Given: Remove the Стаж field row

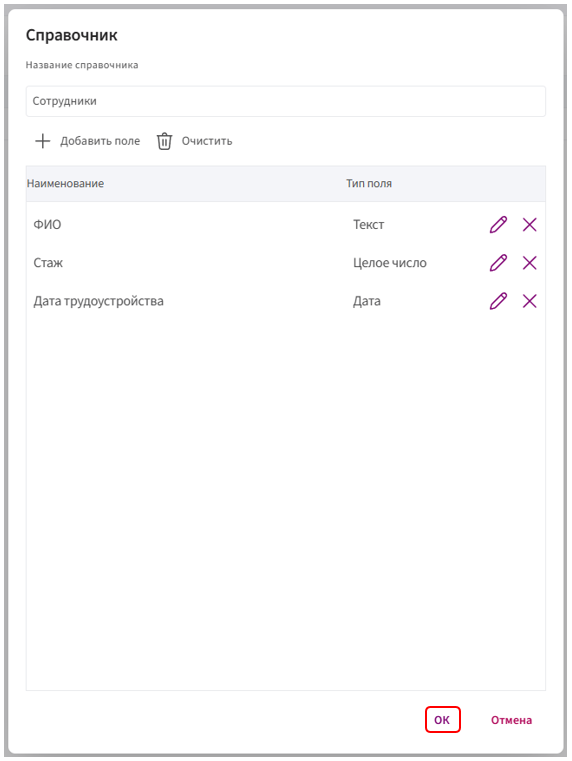Looking at the screenshot, I should [x=529, y=263].
